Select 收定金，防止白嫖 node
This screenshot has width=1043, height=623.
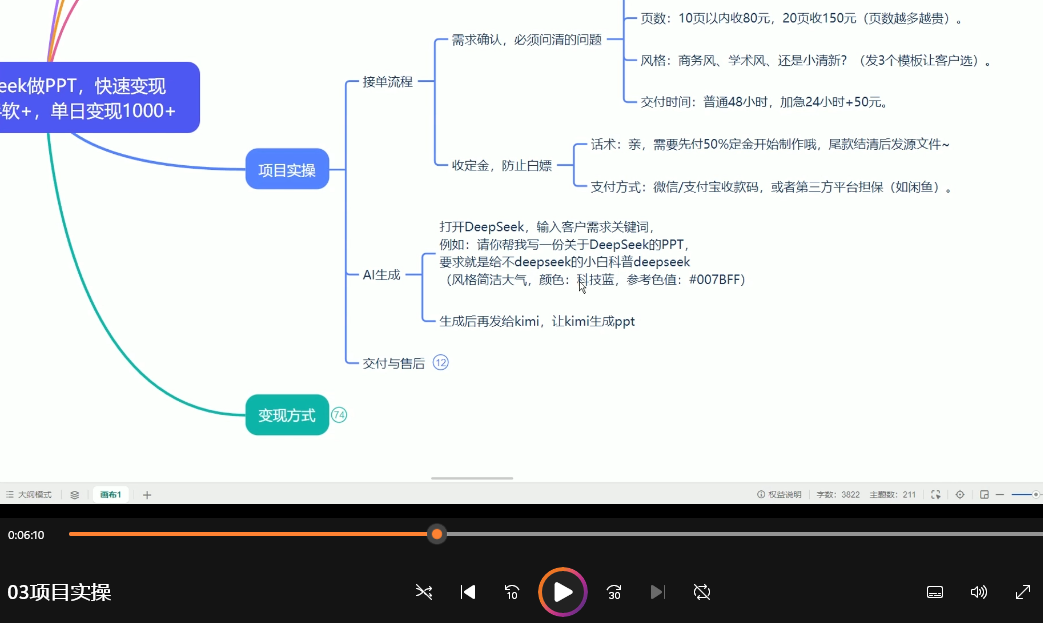[x=502, y=166]
